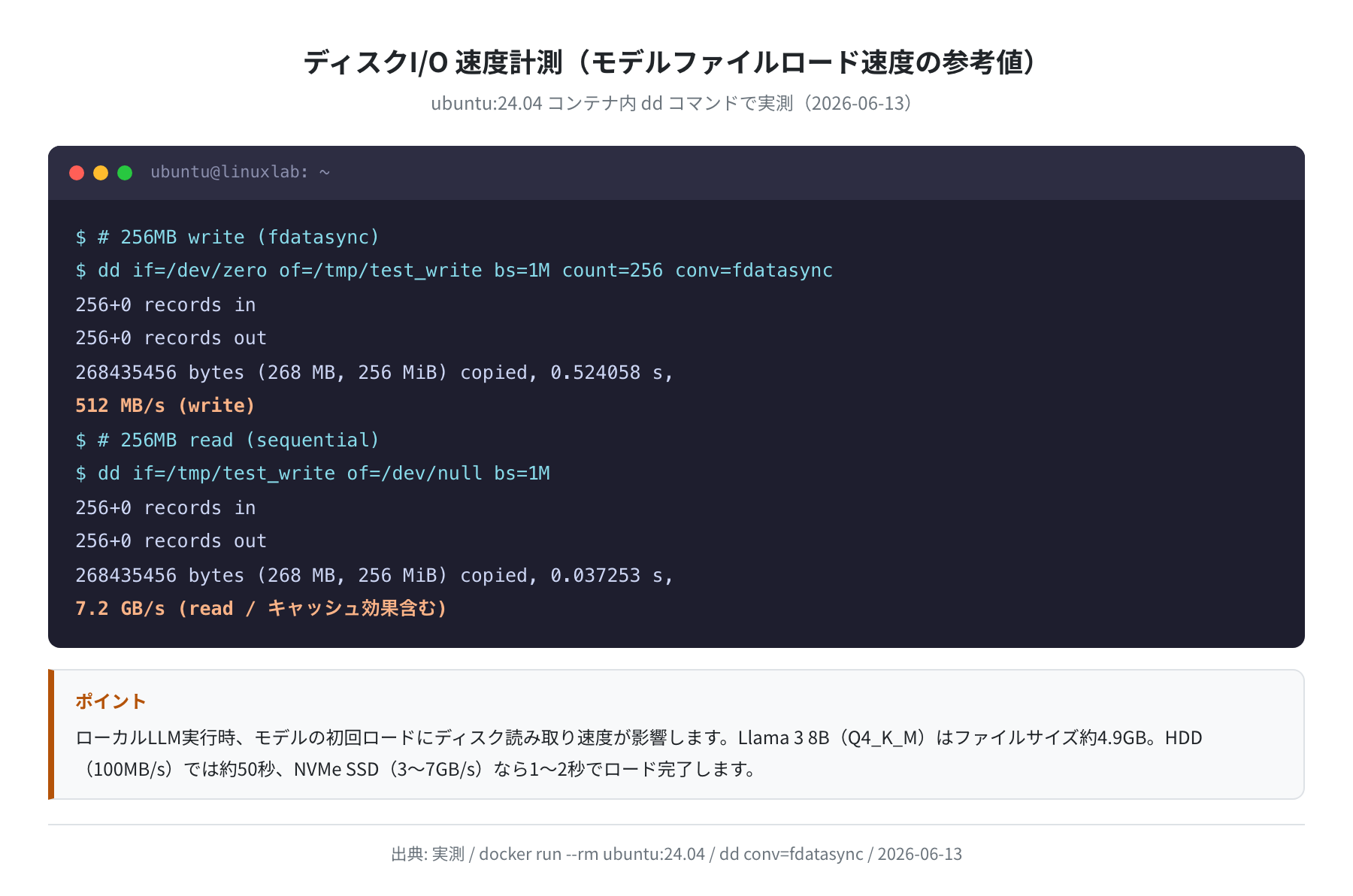
Task: Click the highlighted '7.2 GB/s (read' result
Action: coord(261,609)
